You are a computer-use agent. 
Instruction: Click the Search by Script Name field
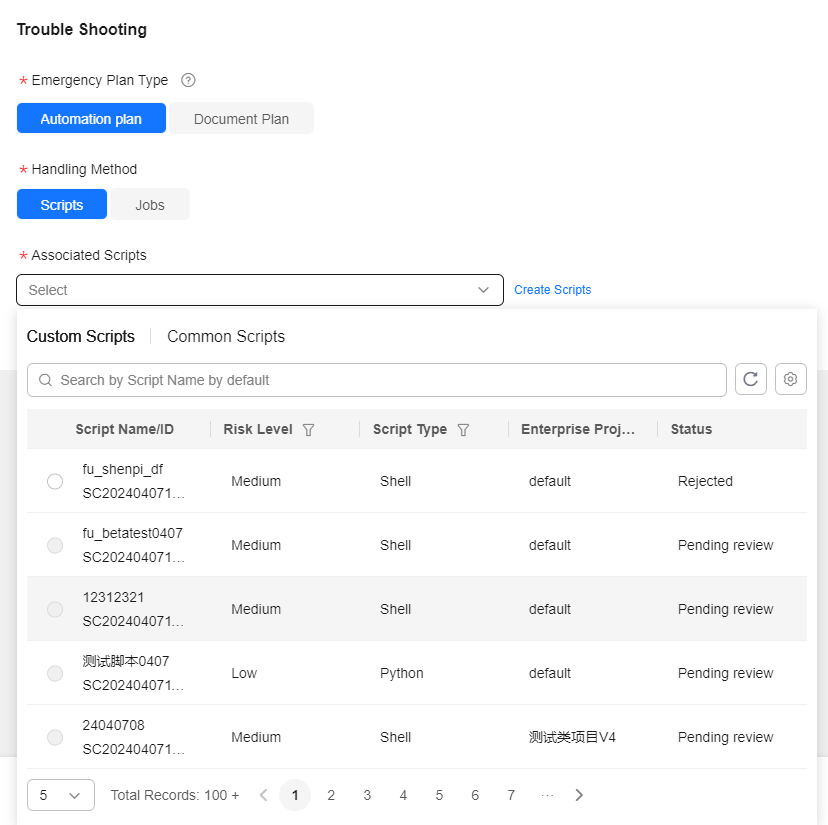(377, 380)
